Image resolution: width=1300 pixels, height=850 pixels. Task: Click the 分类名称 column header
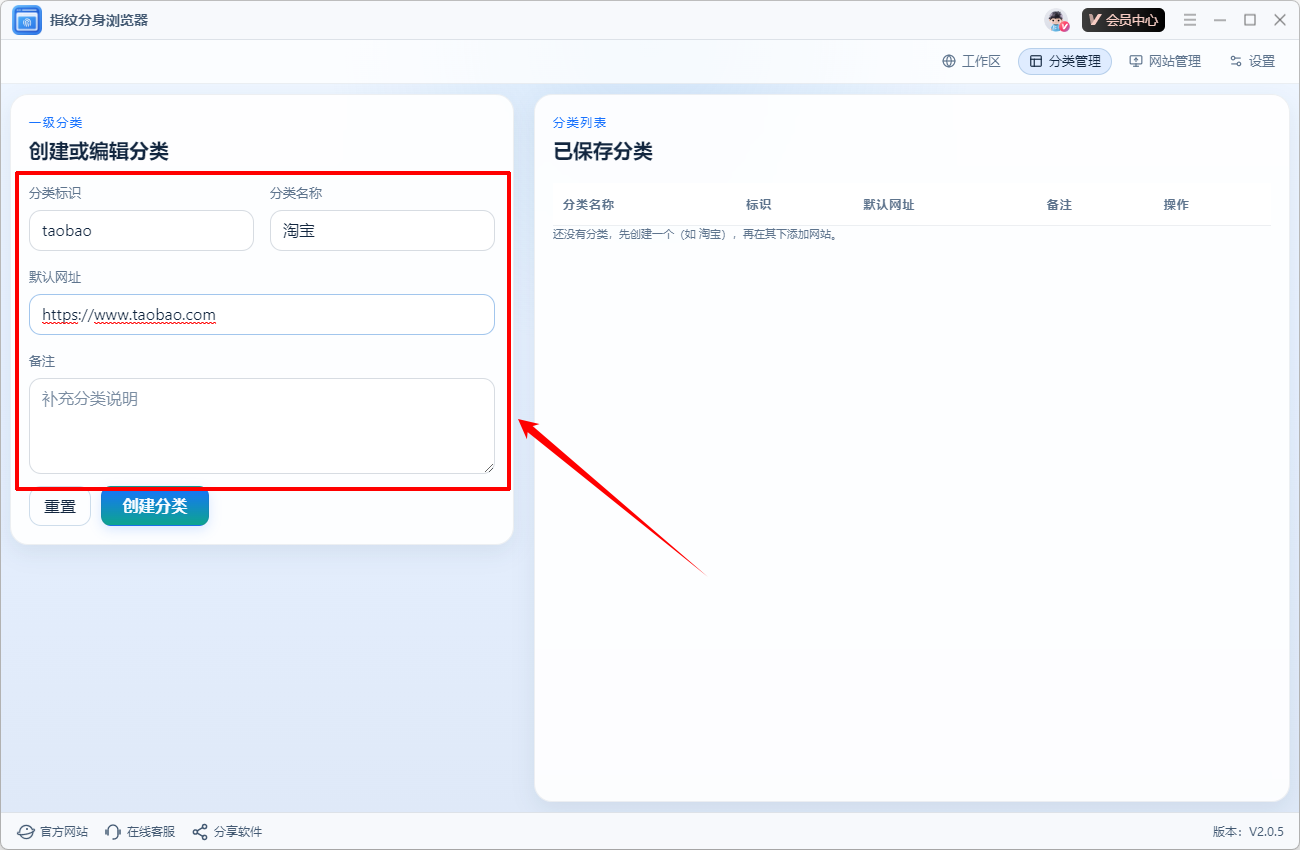pos(588,205)
